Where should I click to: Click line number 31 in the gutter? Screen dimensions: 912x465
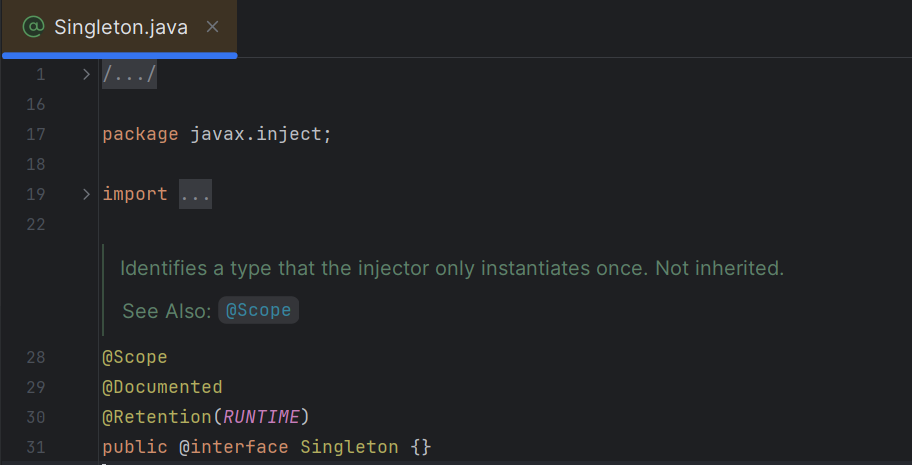click(35, 447)
